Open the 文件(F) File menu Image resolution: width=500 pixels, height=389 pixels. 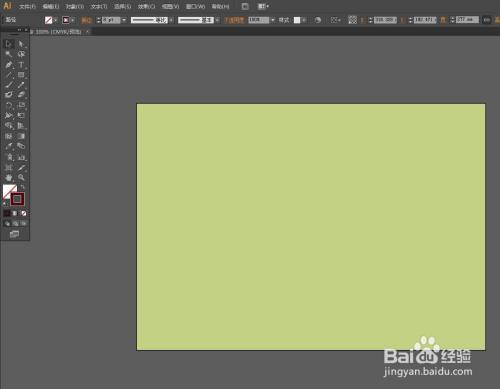[27, 6]
